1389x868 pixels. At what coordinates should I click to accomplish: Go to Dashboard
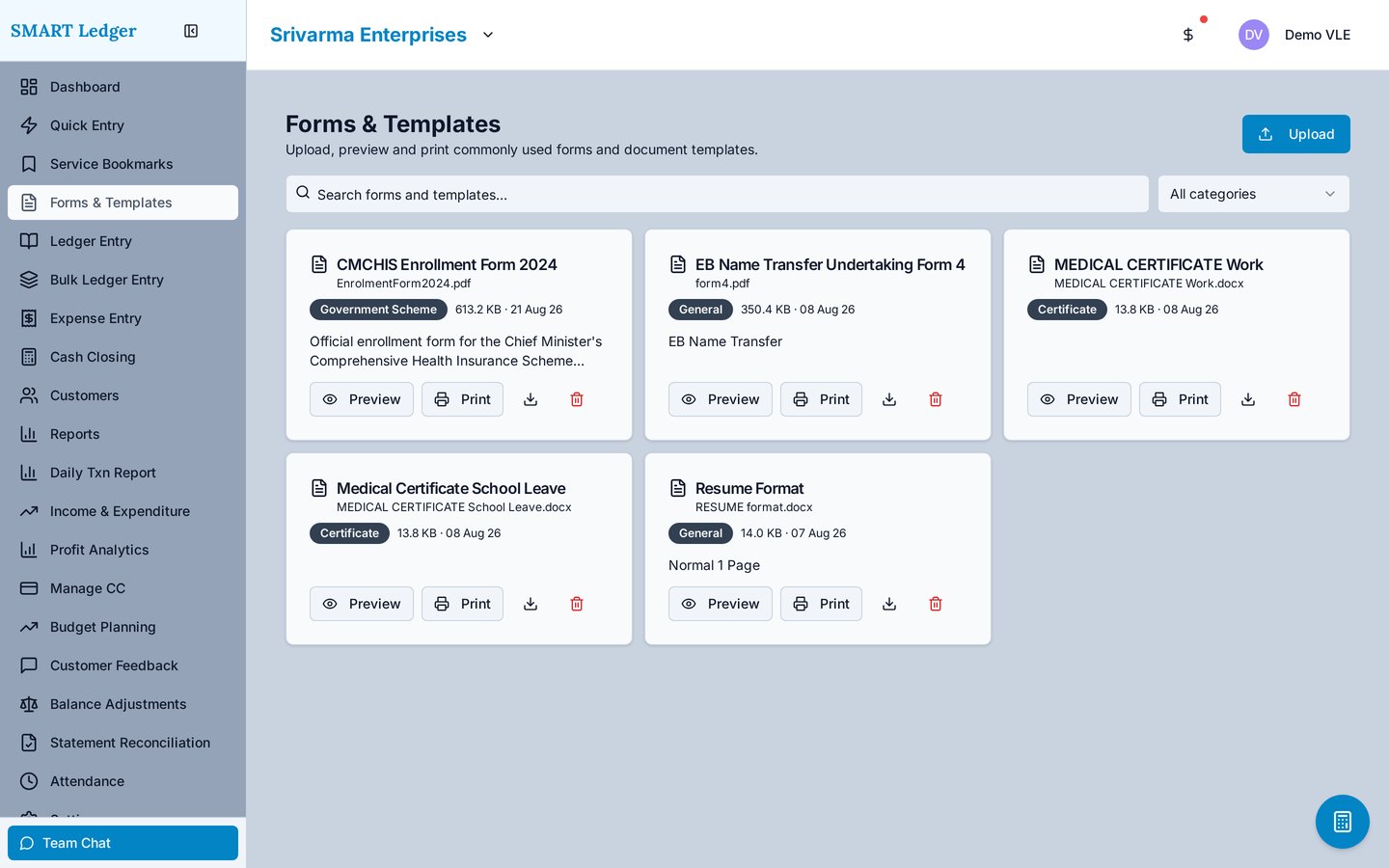[123, 87]
